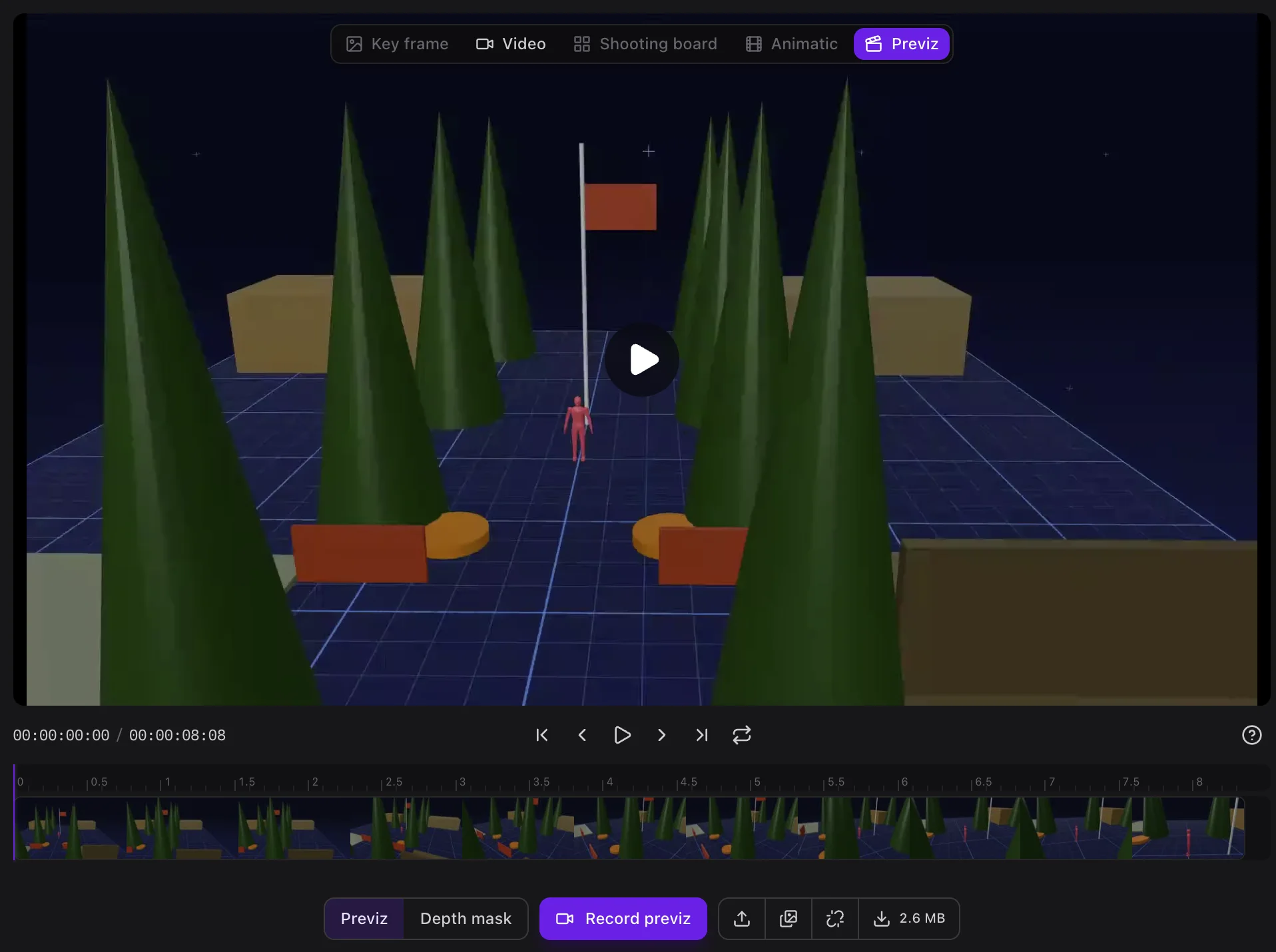
Task: Select the Previz view mode
Action: click(x=364, y=919)
